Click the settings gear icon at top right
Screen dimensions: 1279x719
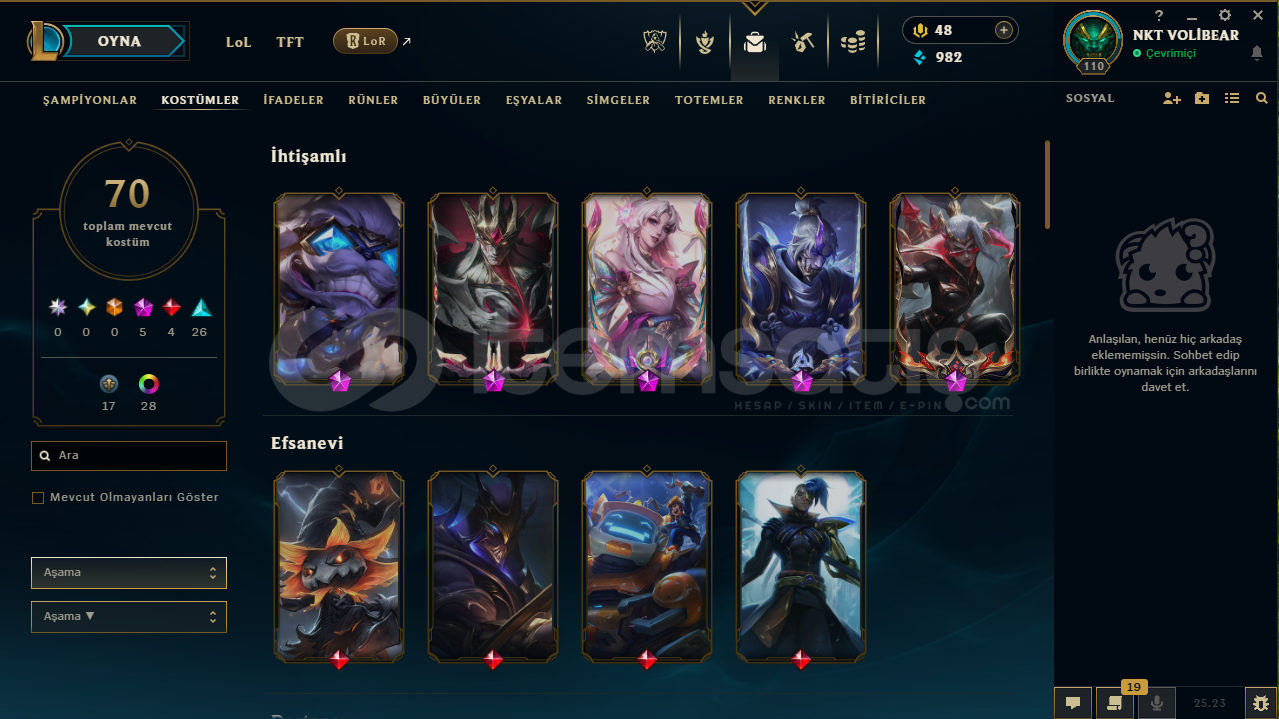tap(1225, 15)
